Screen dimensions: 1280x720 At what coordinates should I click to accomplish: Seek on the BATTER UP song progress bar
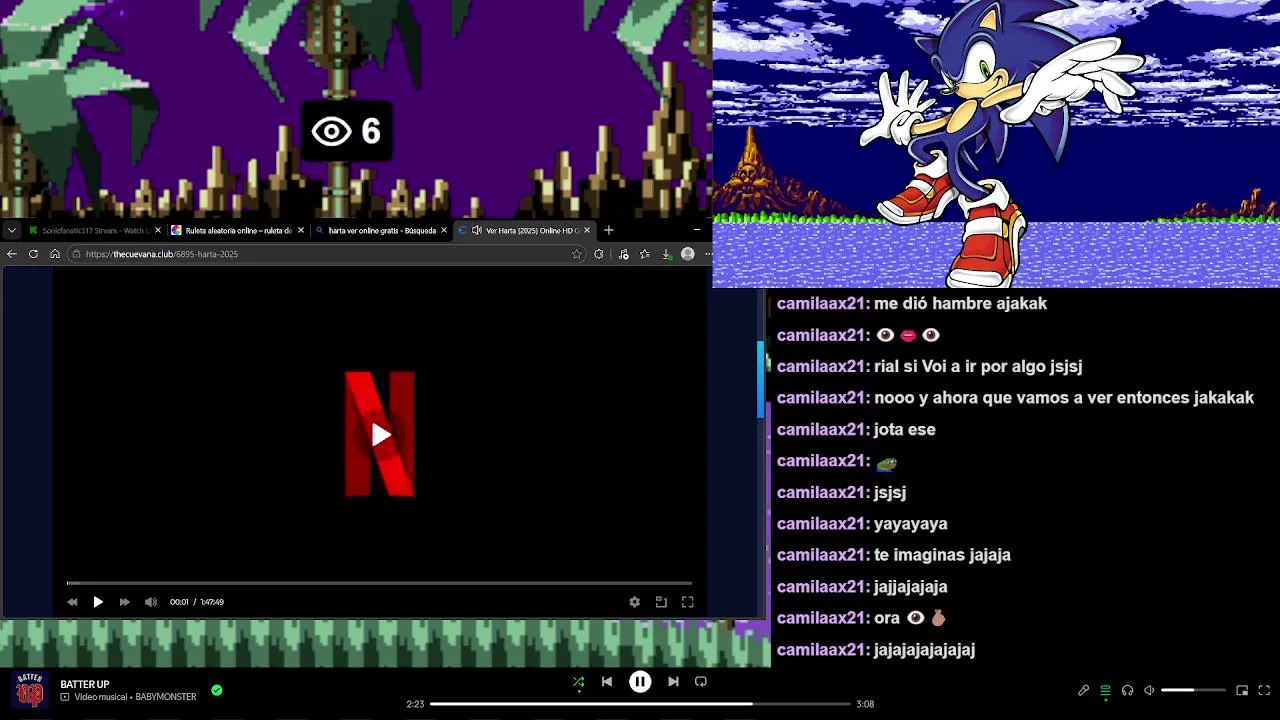point(640,704)
